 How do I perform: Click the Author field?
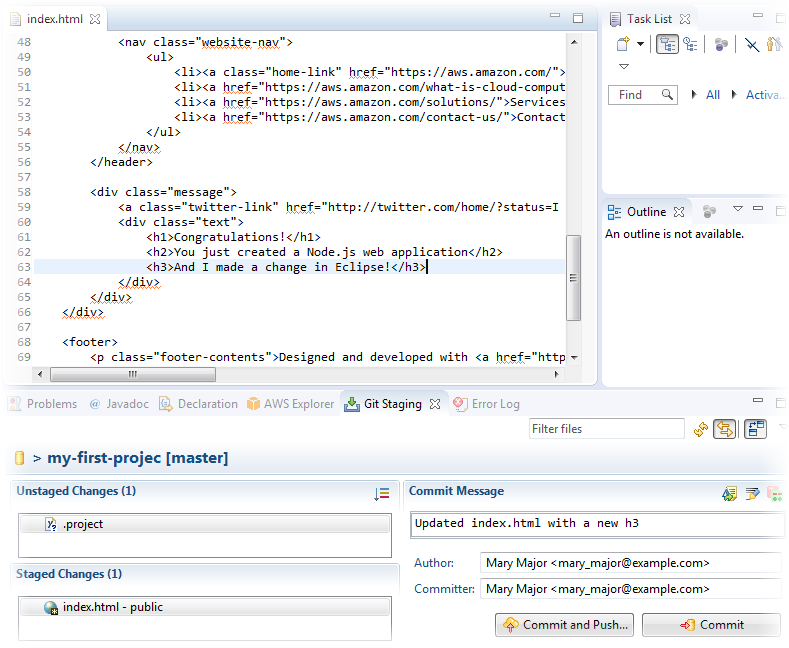(x=632, y=562)
